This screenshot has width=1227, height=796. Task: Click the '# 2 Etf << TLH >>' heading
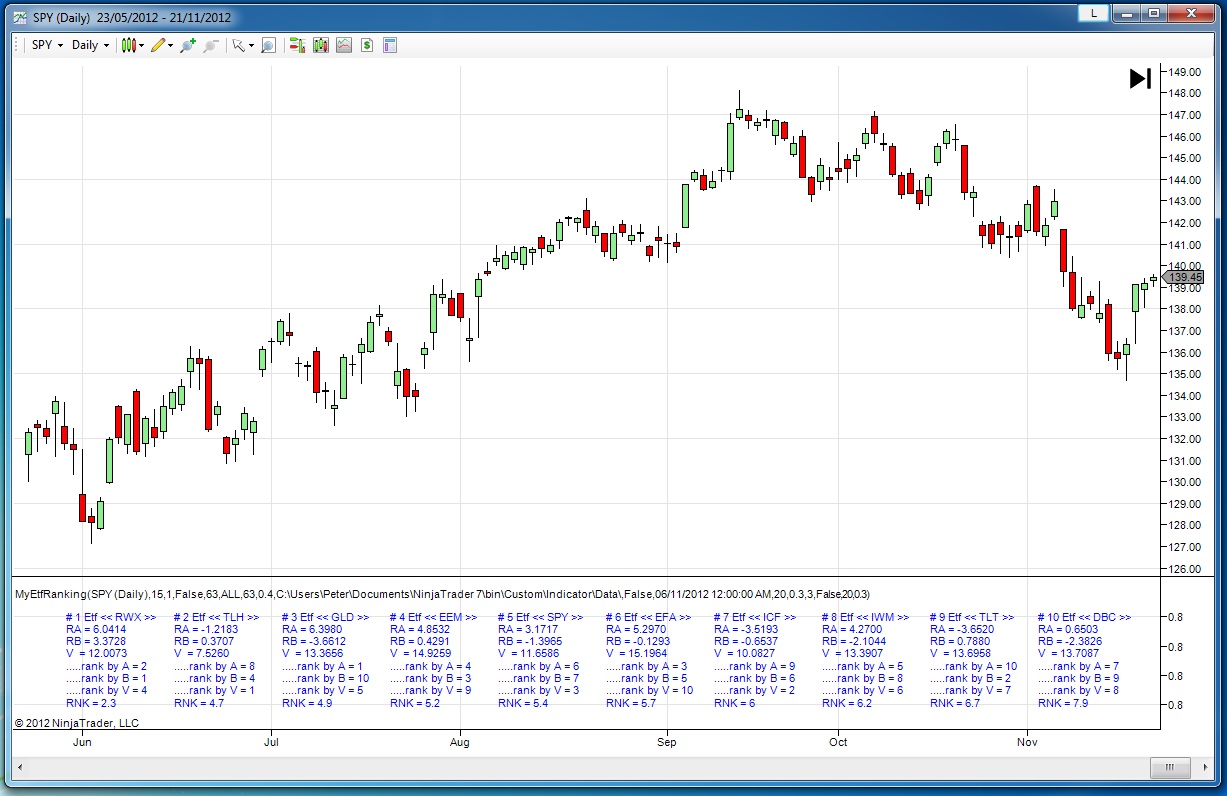[216, 617]
